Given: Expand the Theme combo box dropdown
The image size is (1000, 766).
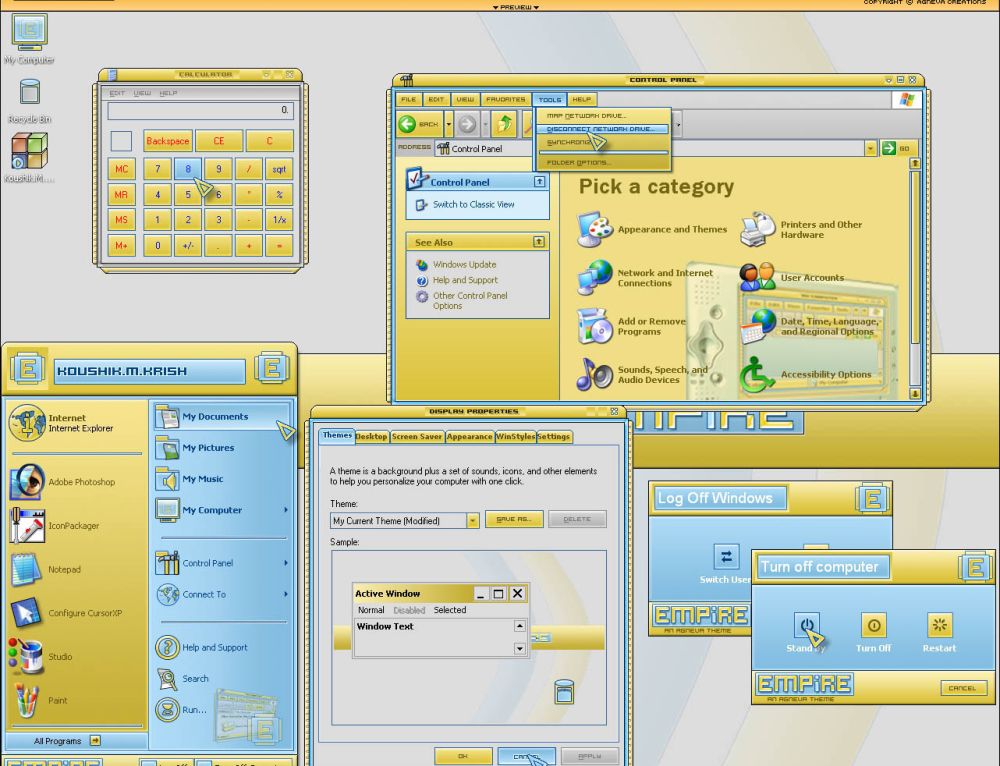Looking at the screenshot, I should pos(473,520).
